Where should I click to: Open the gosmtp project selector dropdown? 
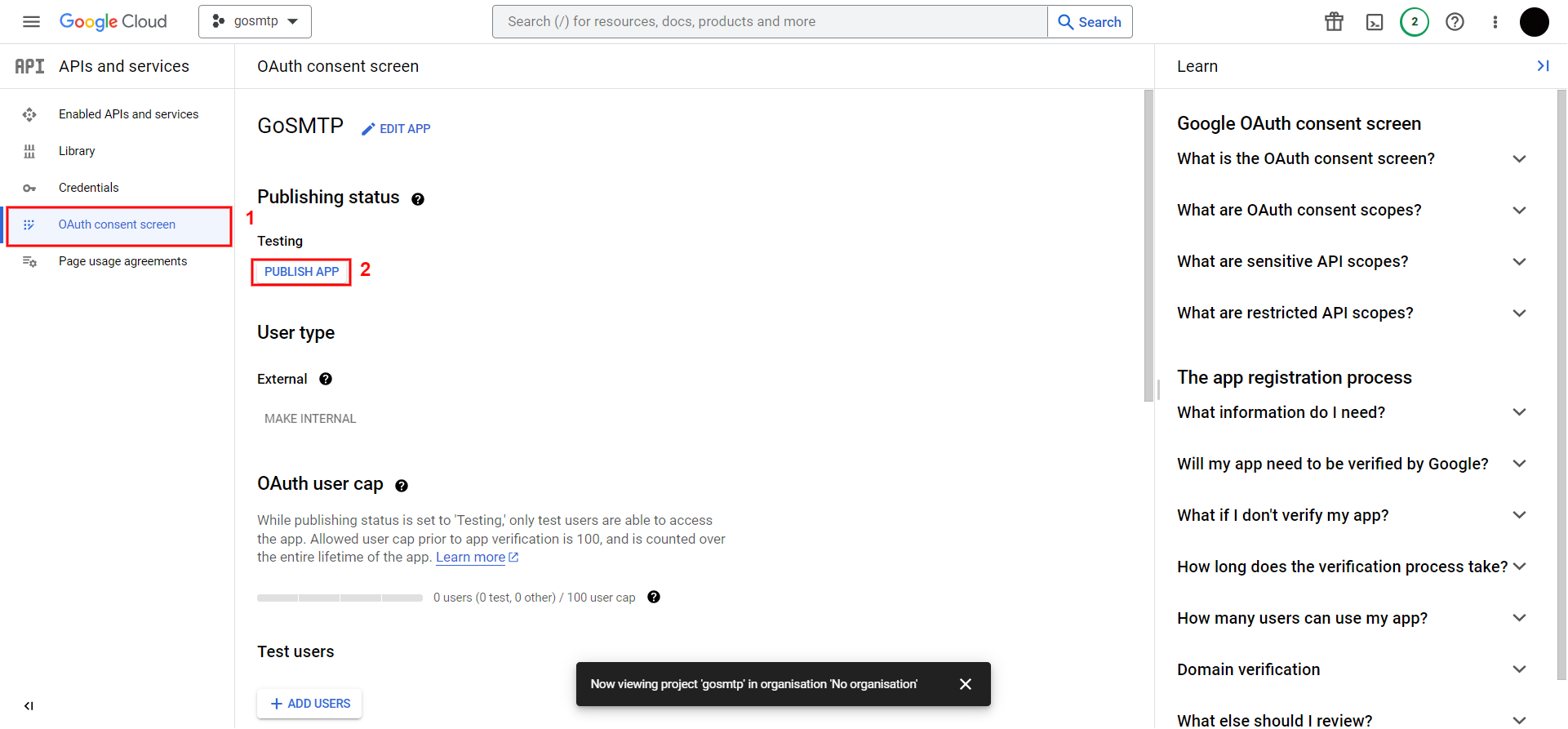255,21
